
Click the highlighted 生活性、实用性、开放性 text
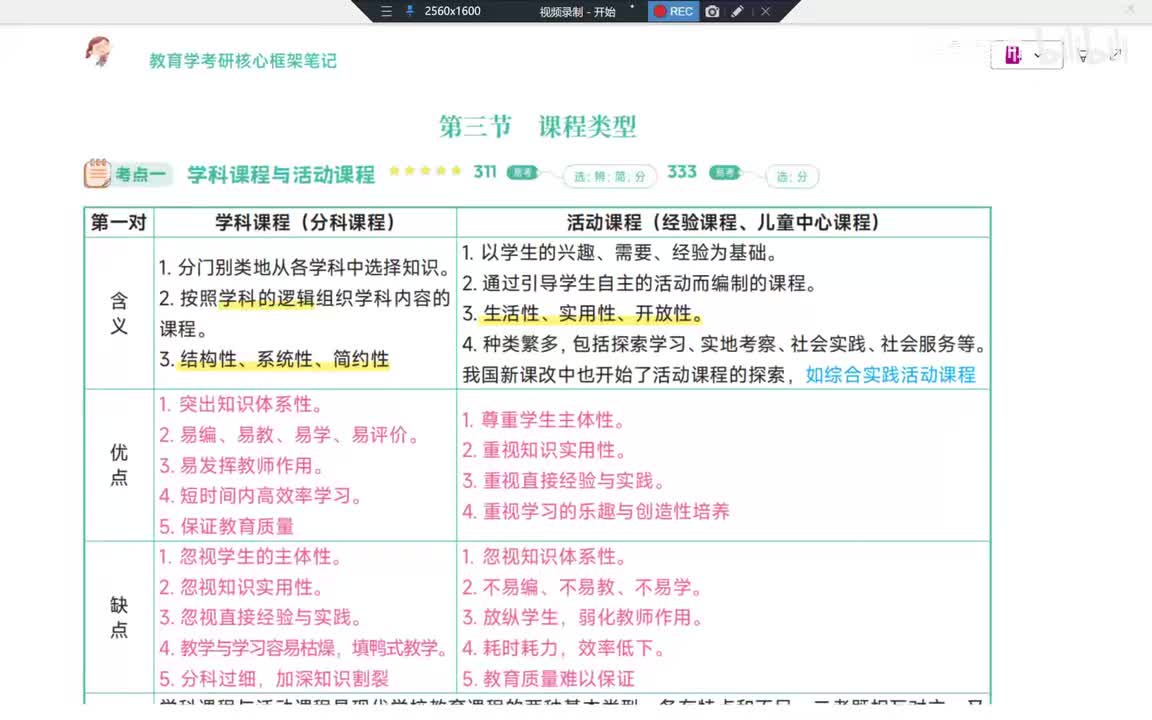coord(592,314)
